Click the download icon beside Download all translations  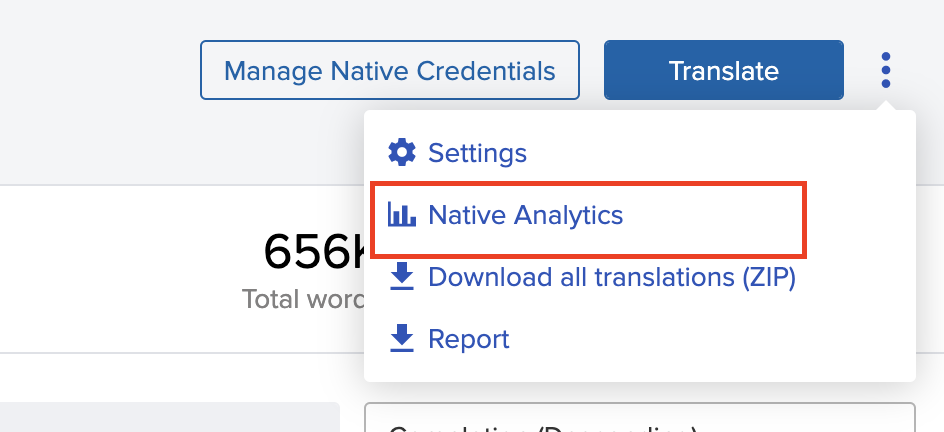pos(402,277)
